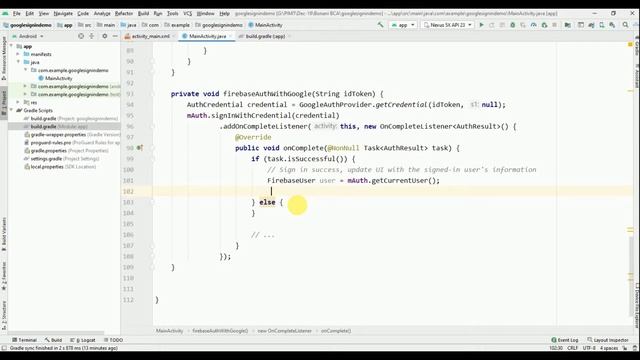The height and width of the screenshot is (360, 640).
Task: Select build.gradle (Module: app) in tree
Action: coord(59,127)
